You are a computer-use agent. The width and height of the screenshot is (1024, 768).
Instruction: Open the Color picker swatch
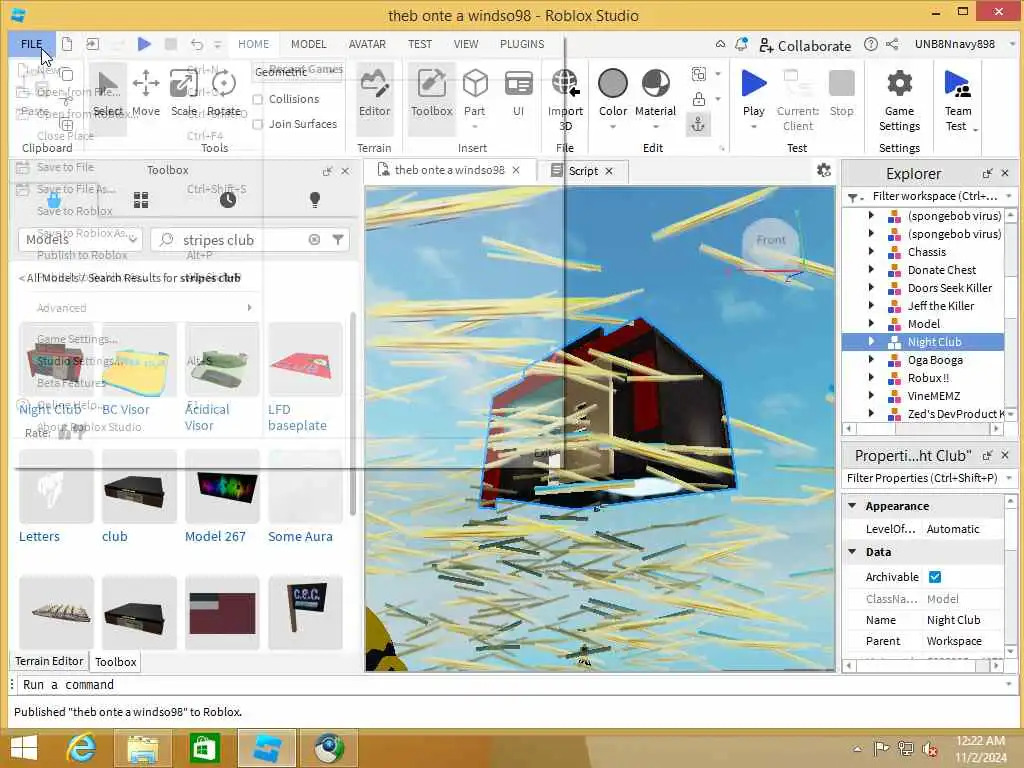613,84
